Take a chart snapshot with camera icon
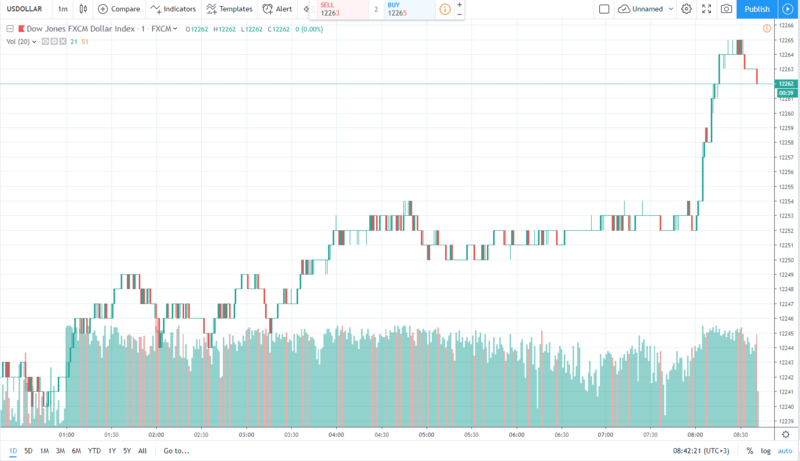 [726, 9]
